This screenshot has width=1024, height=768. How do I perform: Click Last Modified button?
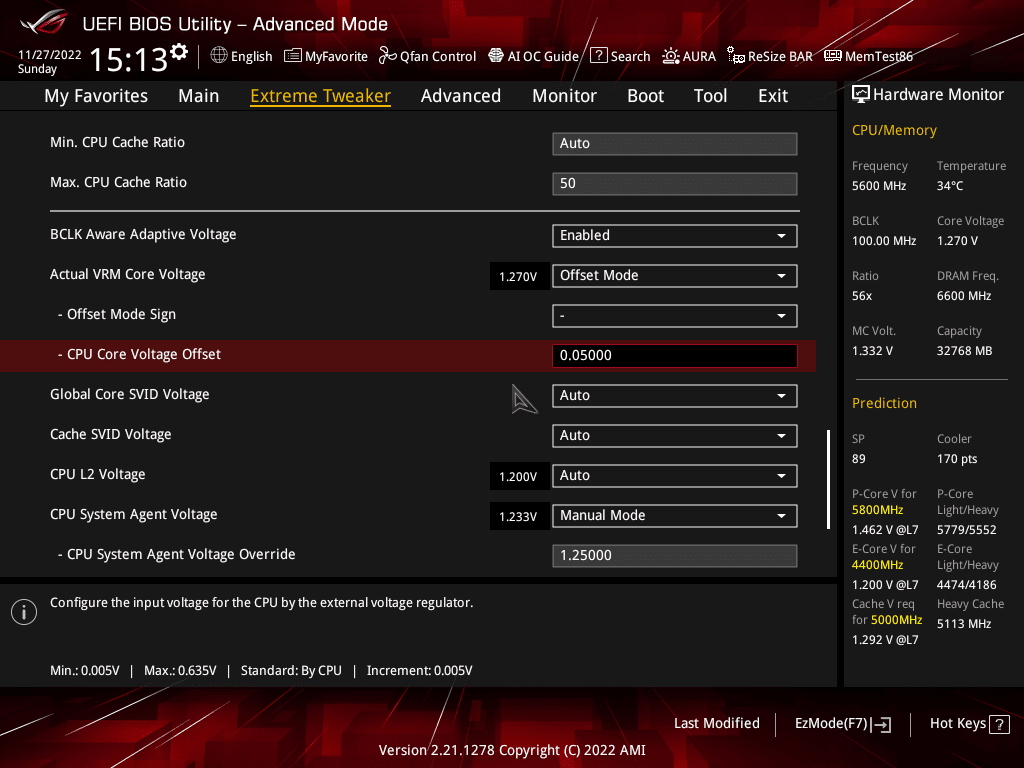point(716,723)
